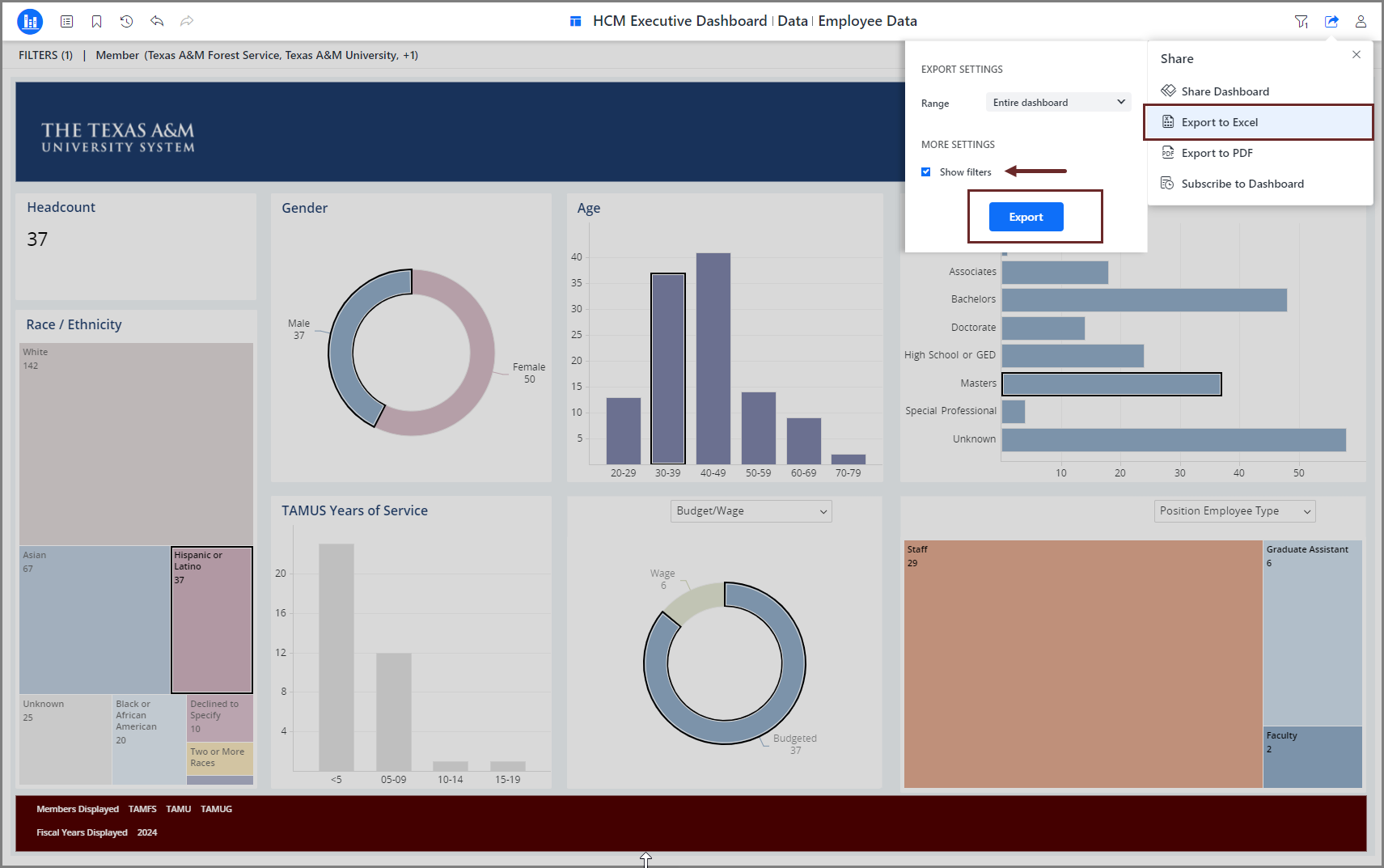This screenshot has height=868, width=1384.
Task: Expand the Range dropdown showing Entire dashboard
Action: pyautogui.click(x=1058, y=103)
